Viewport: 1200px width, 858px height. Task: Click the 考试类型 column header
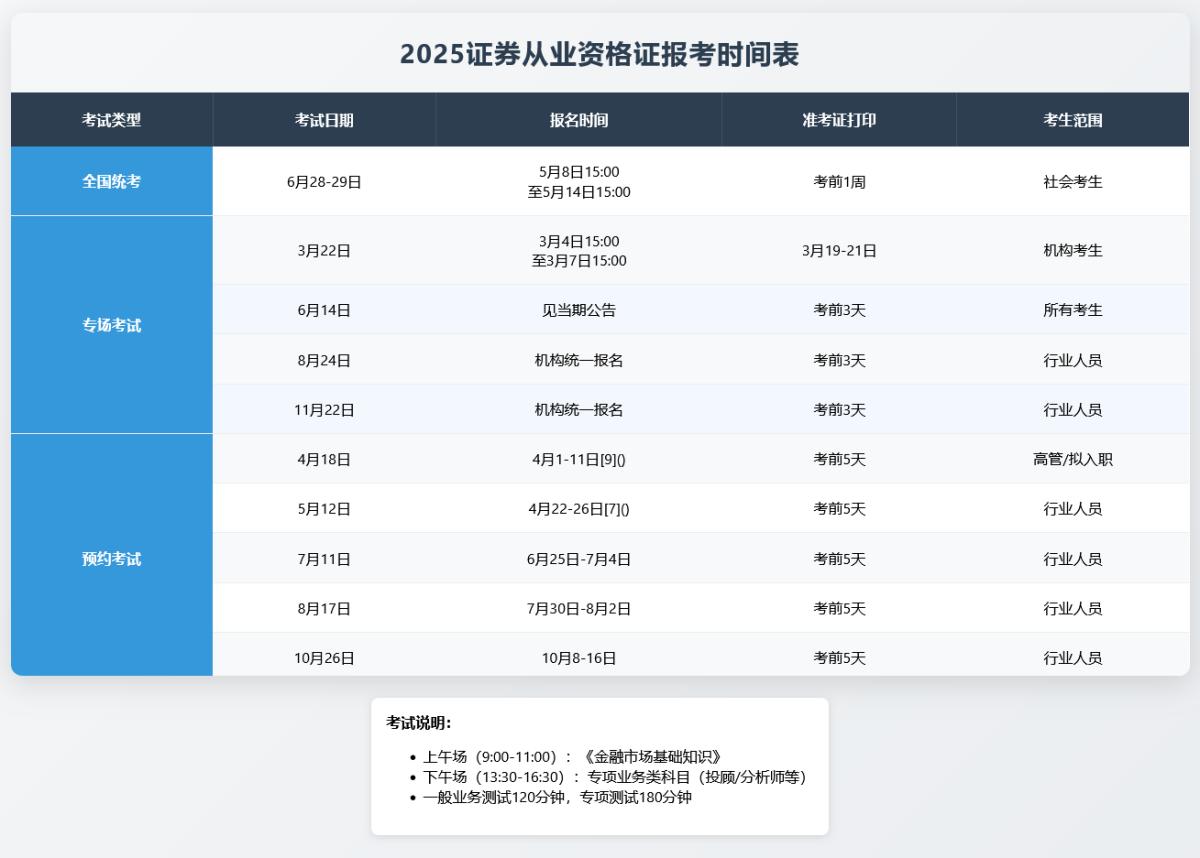(112, 119)
